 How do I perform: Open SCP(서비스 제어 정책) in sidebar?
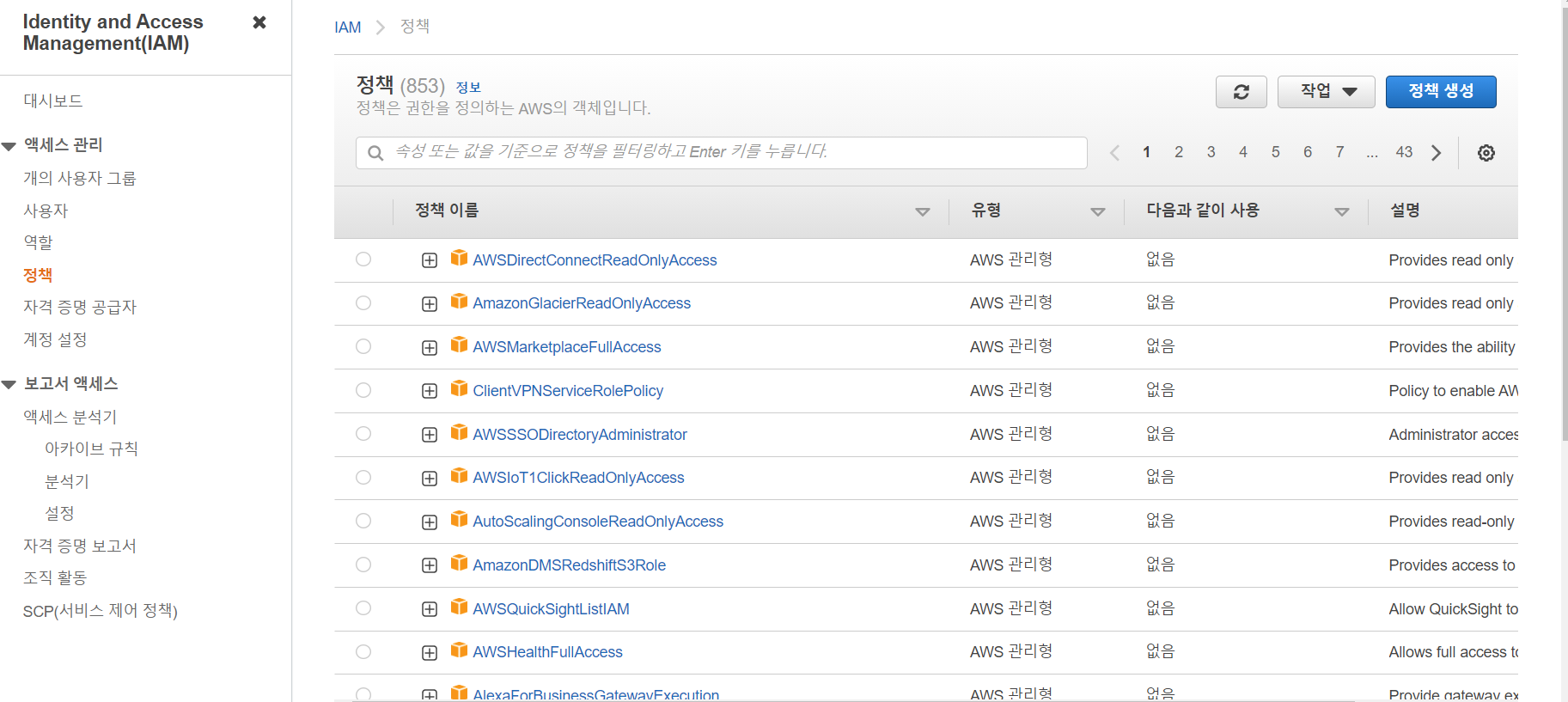tap(101, 611)
